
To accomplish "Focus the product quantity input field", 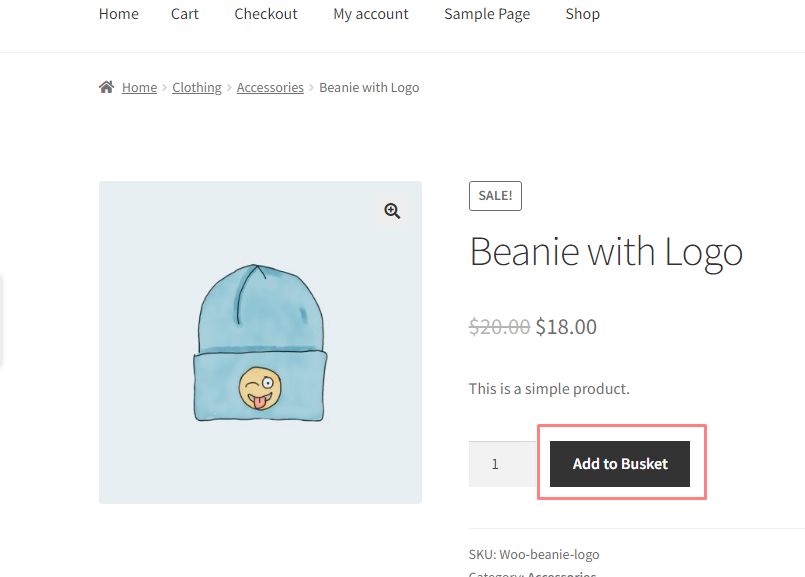I will click(502, 464).
